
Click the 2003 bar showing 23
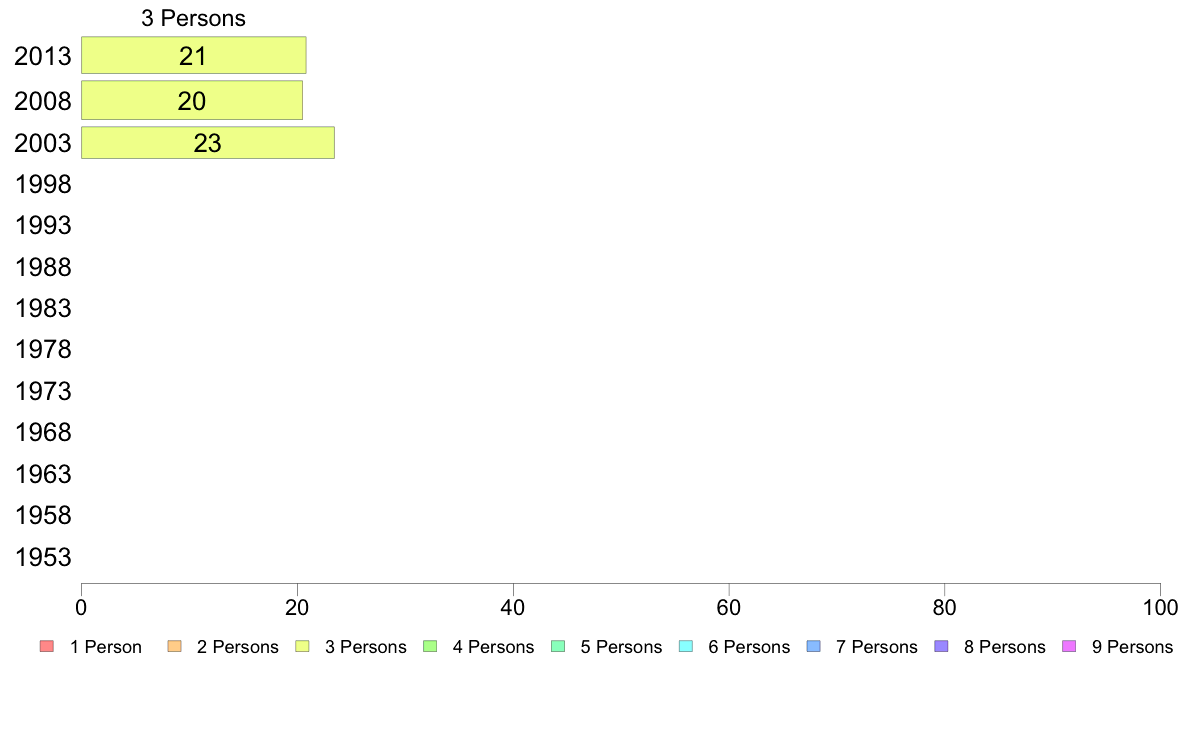208,143
